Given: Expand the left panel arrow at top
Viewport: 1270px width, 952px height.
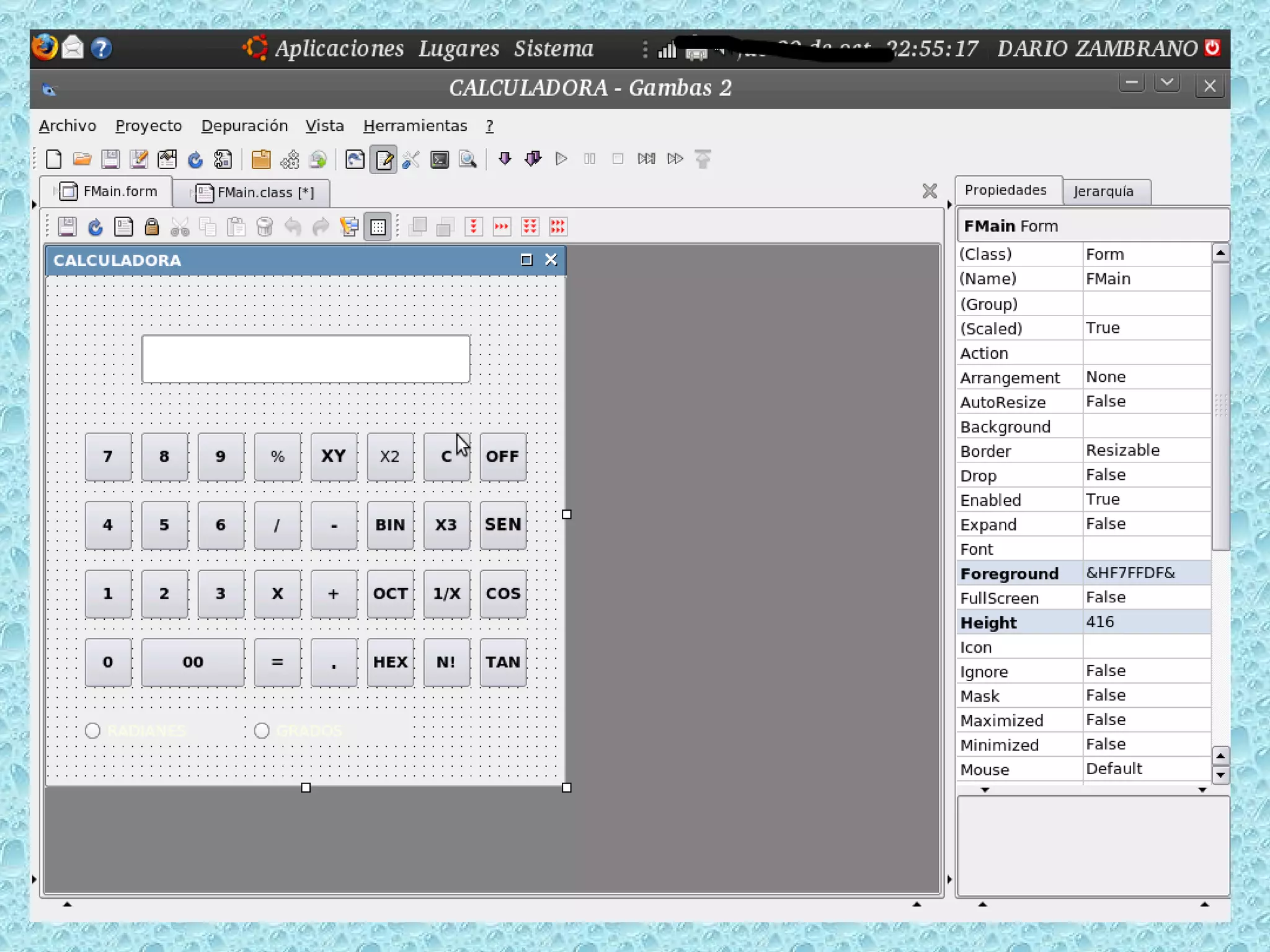Looking at the screenshot, I should pos(34,204).
